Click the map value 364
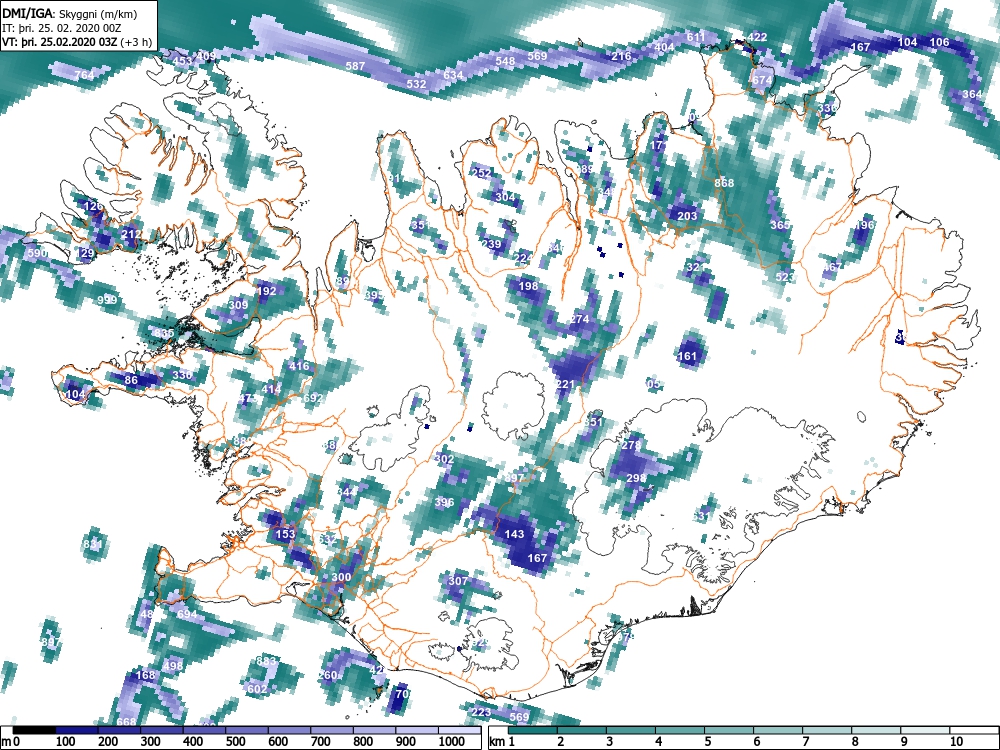This screenshot has height=750, width=1000. [x=972, y=94]
